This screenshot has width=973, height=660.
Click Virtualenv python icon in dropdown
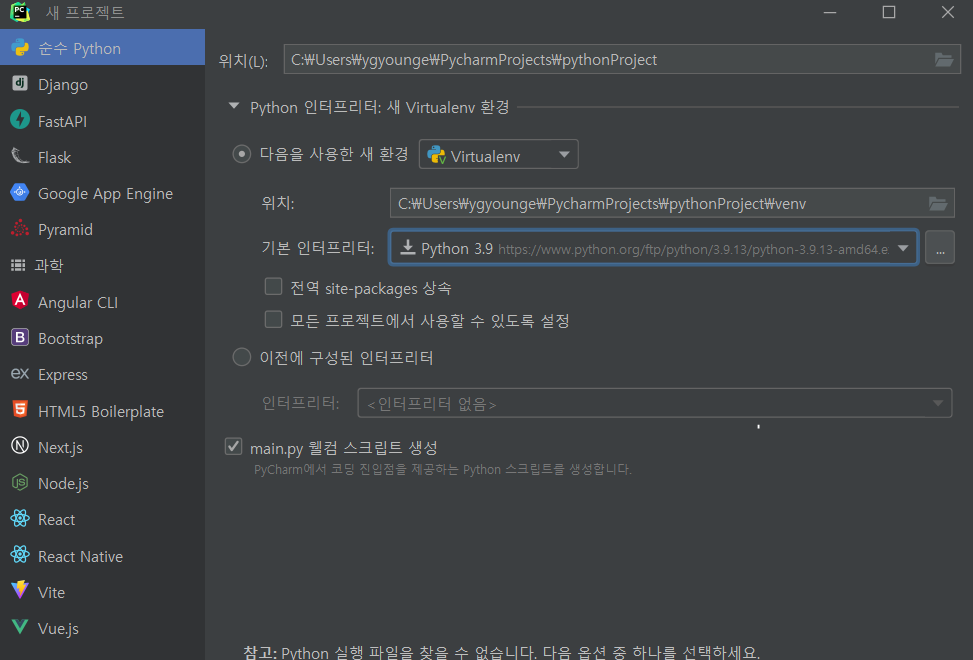click(437, 155)
